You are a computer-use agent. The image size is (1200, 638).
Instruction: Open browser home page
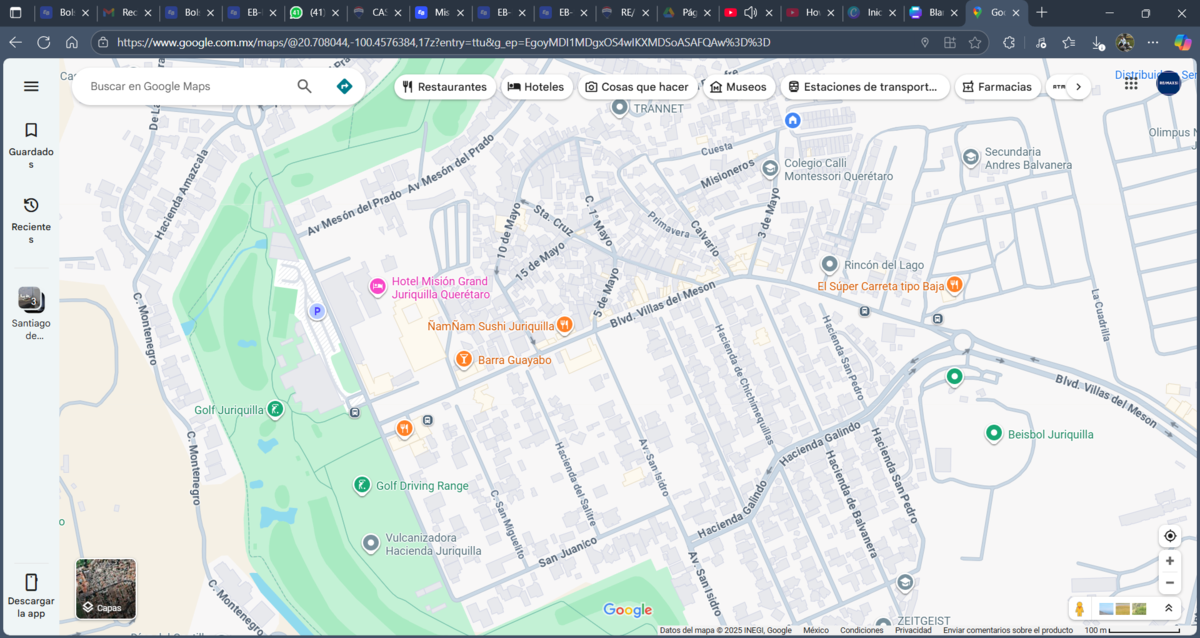click(72, 43)
